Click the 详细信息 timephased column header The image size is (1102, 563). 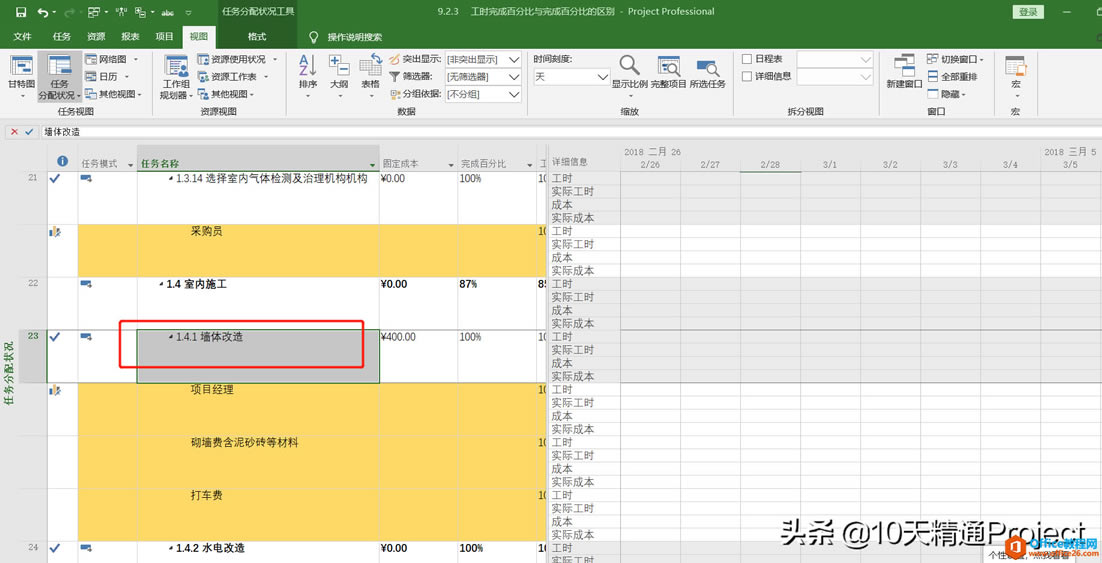[x=583, y=159]
